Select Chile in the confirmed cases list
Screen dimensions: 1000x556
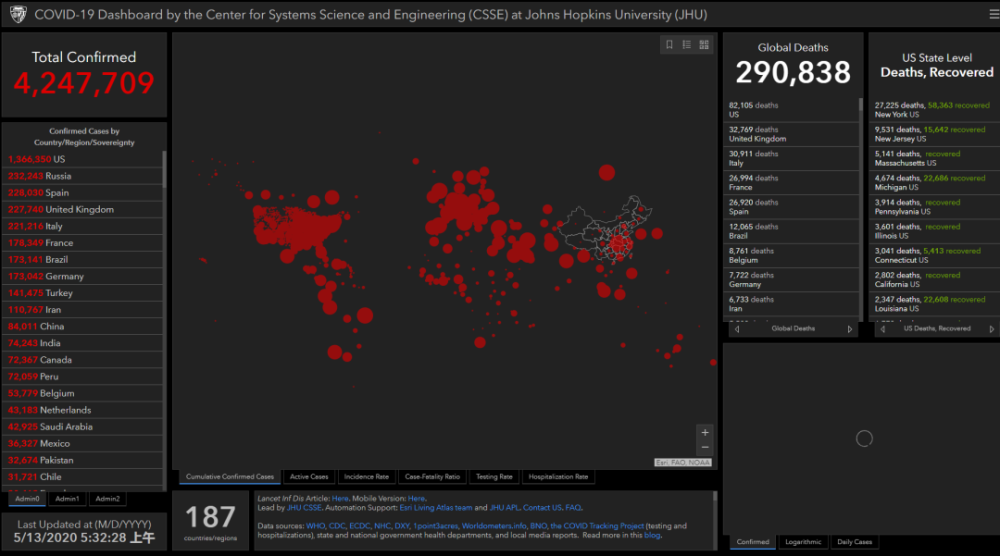tap(83, 477)
